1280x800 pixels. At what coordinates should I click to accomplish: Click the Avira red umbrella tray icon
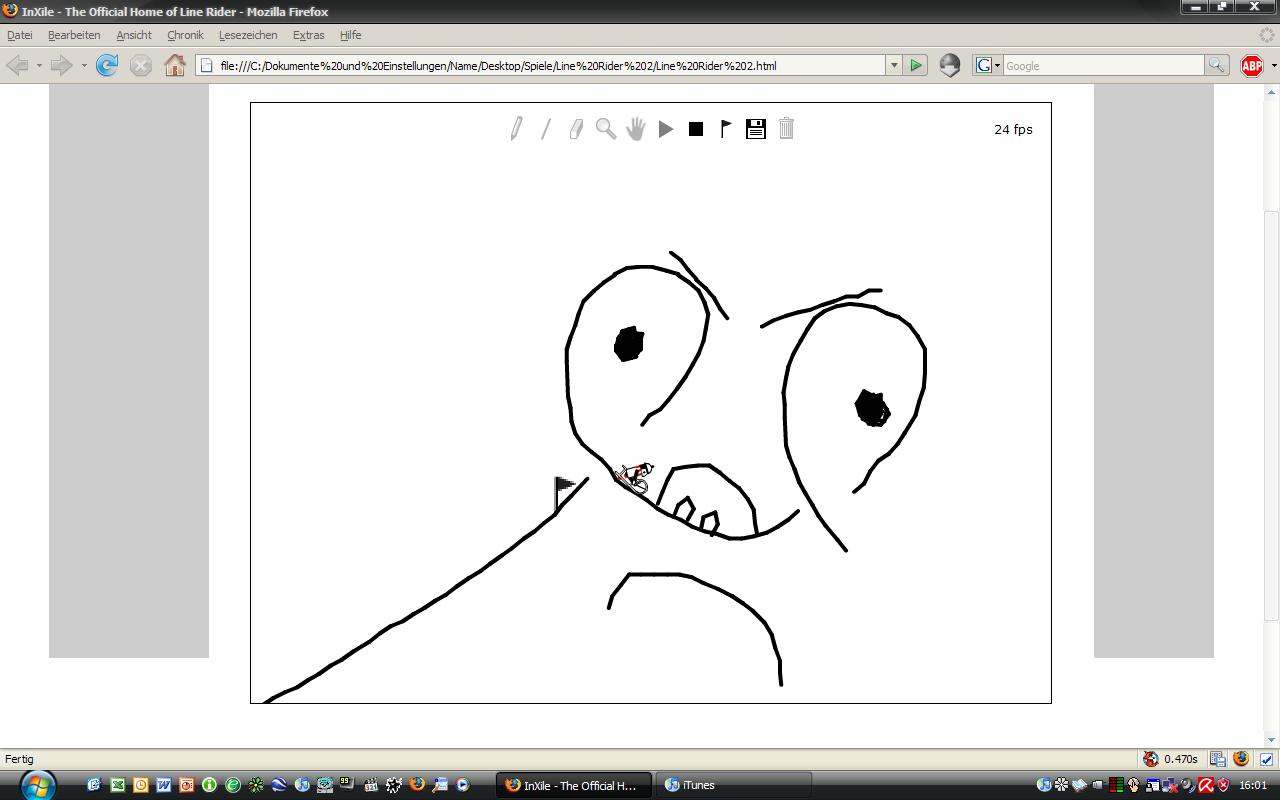click(1206, 785)
